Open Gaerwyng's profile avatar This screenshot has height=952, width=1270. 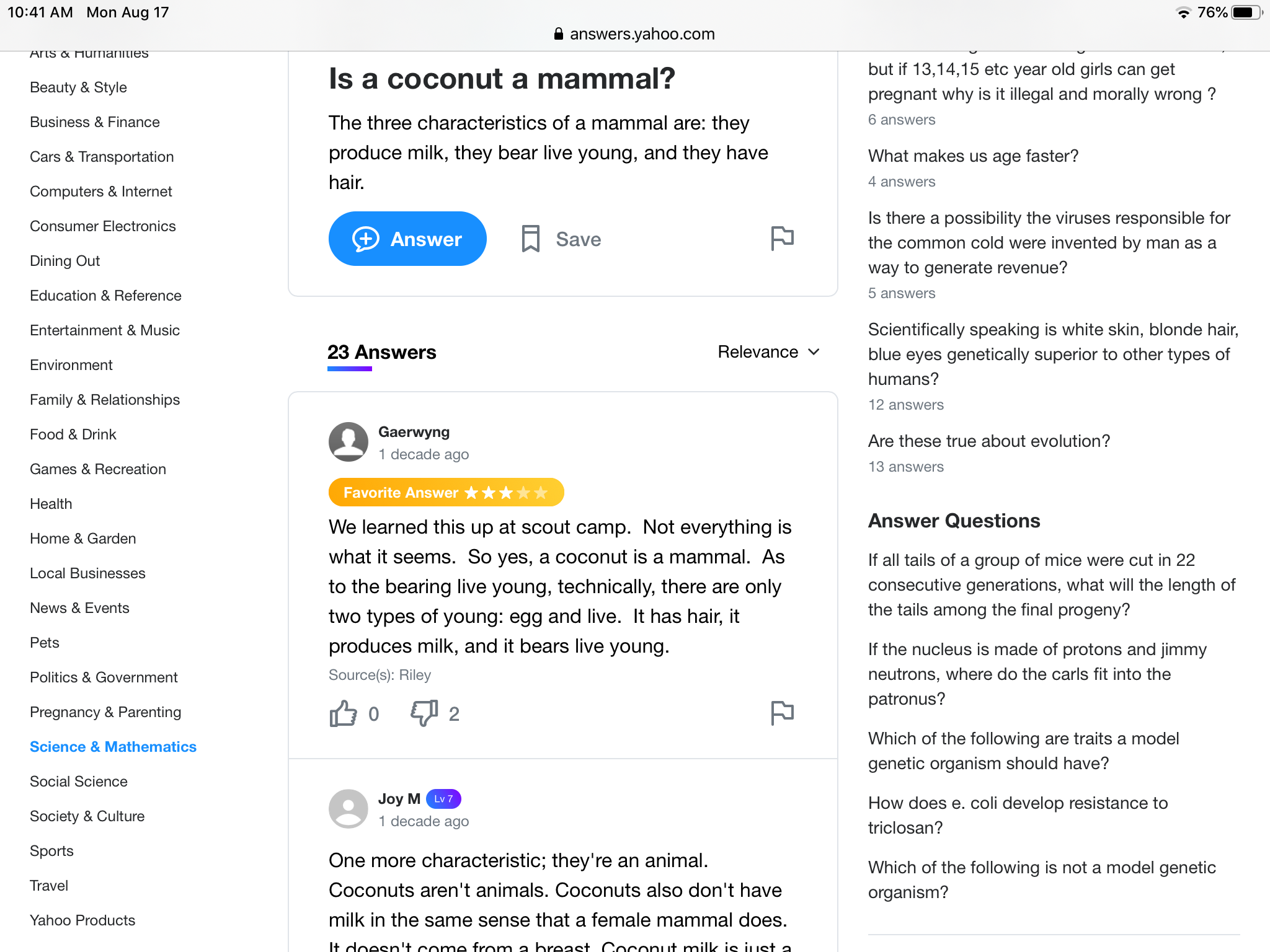click(349, 442)
